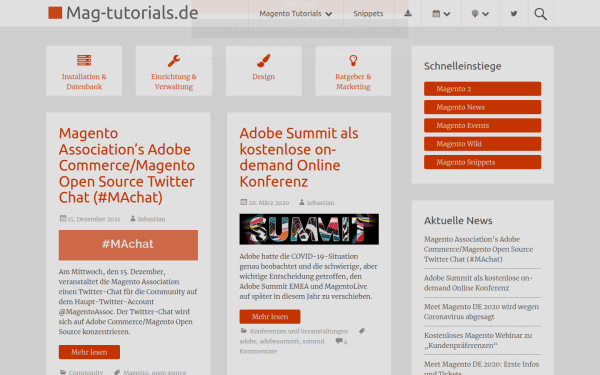
Task: Open the Adobe Summit article headline
Action: (x=299, y=157)
